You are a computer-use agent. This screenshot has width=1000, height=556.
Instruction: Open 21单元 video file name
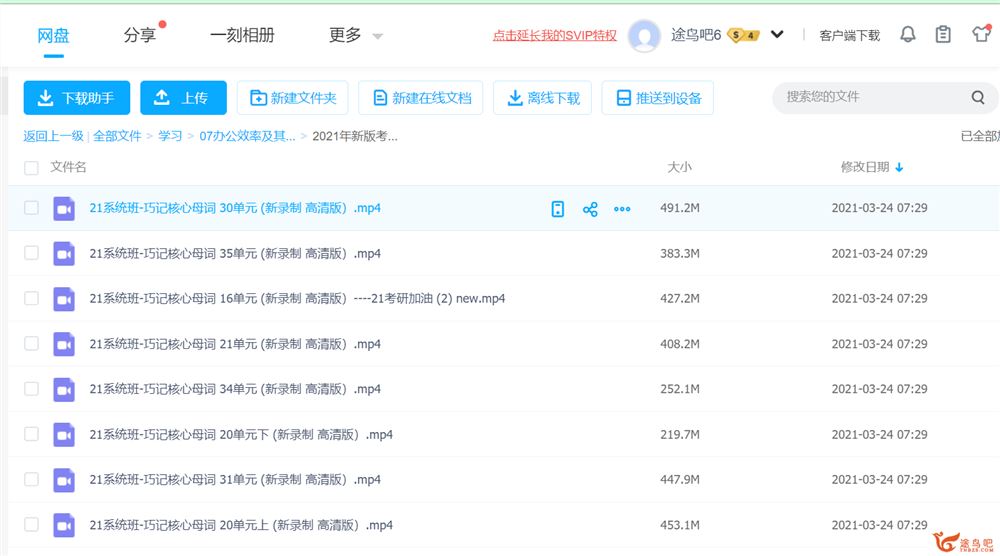click(x=235, y=344)
